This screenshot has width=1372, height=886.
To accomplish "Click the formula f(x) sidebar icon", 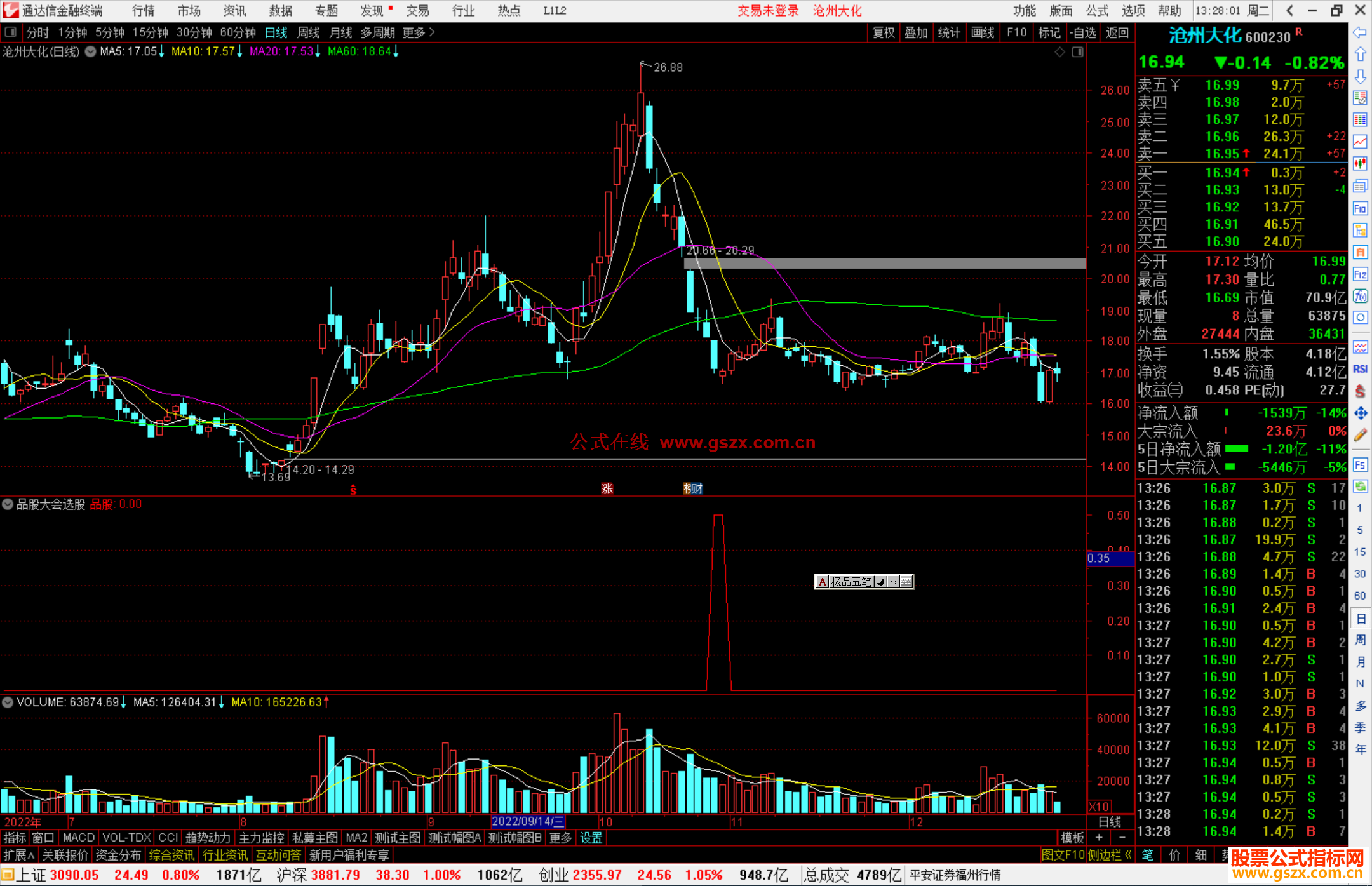I will pos(1360,296).
